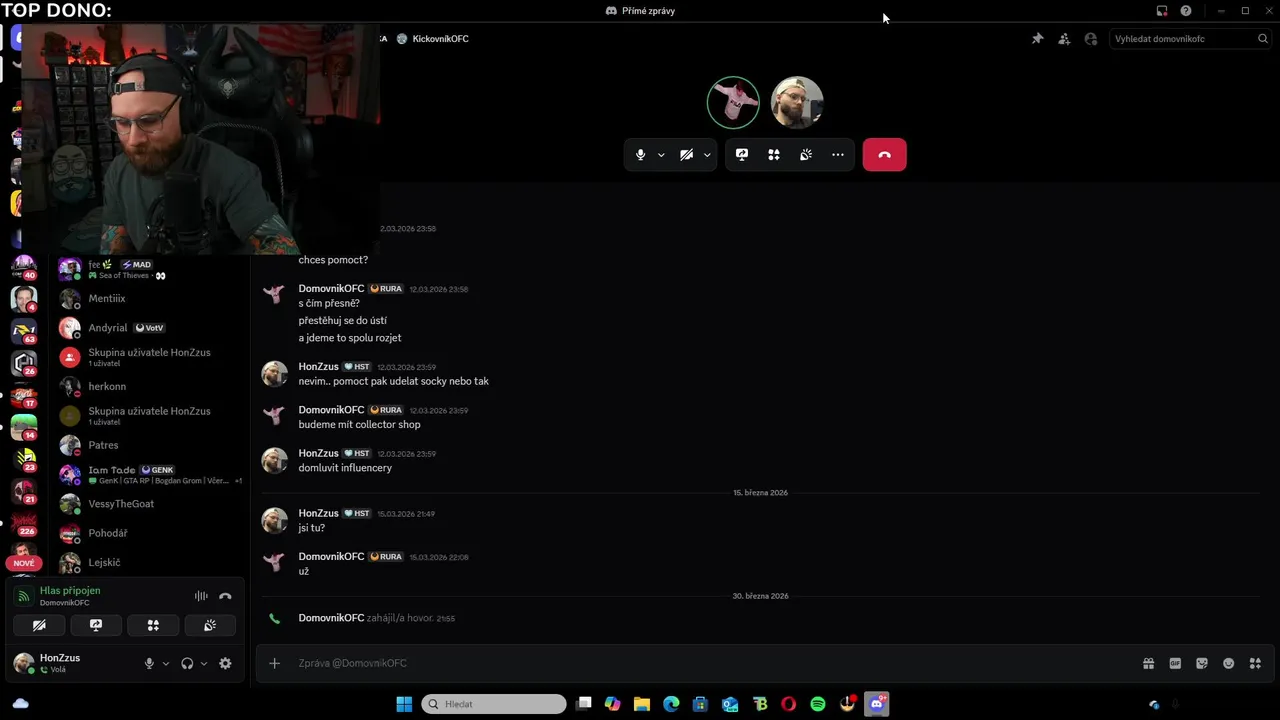
Task: Open Microsoft Edge from taskbar
Action: coord(671,704)
